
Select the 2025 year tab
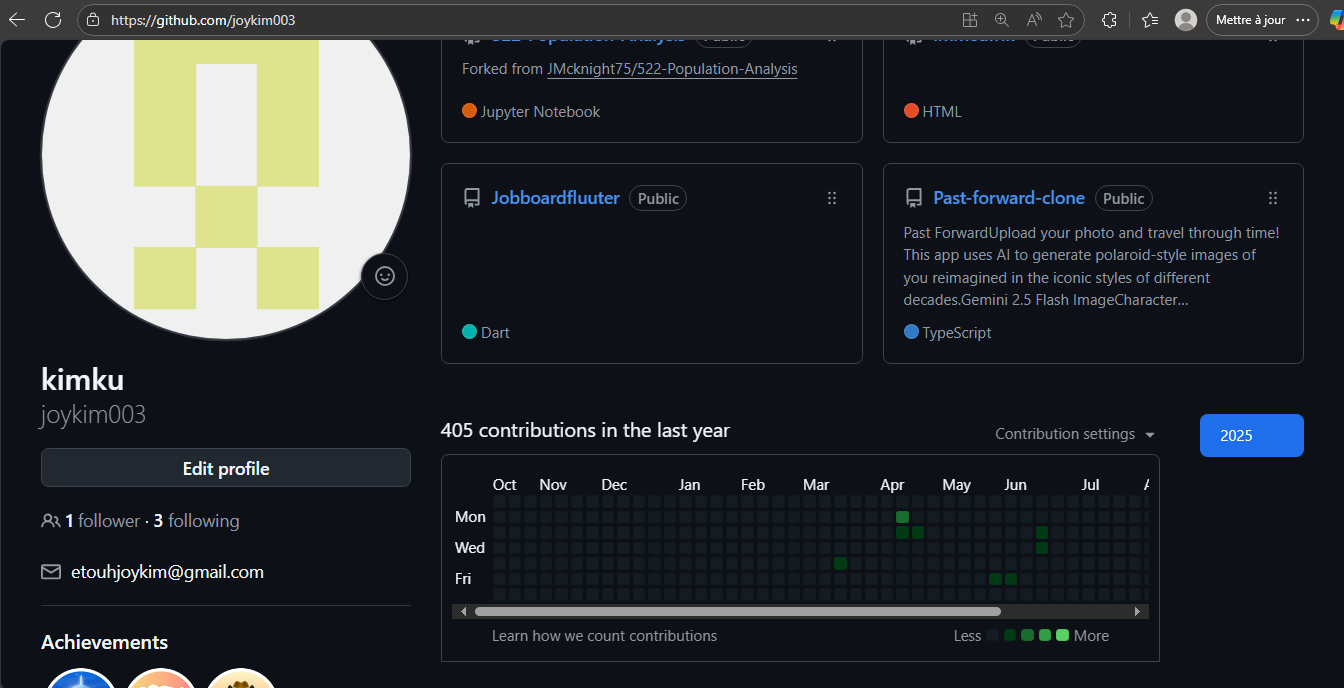coord(1251,435)
